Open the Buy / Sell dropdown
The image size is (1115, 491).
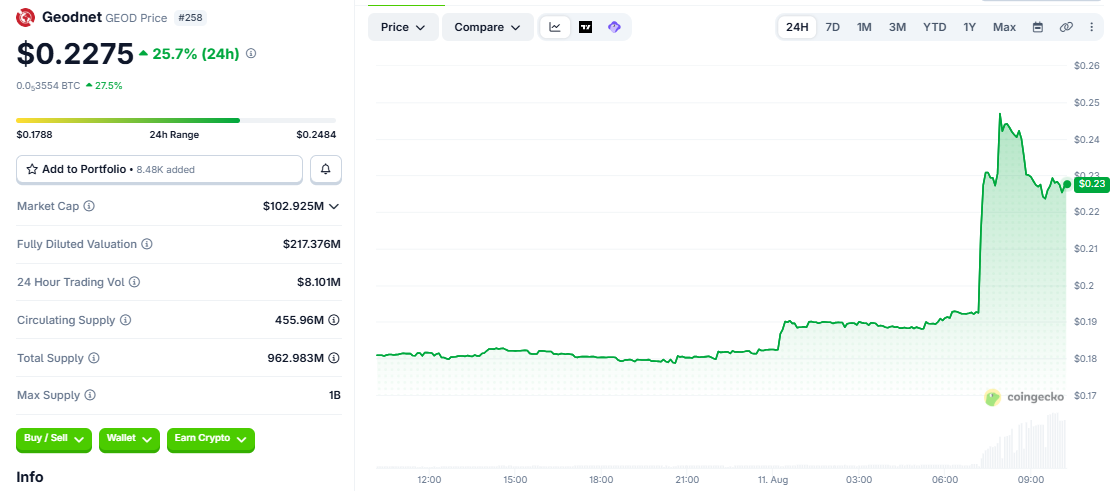click(x=54, y=439)
